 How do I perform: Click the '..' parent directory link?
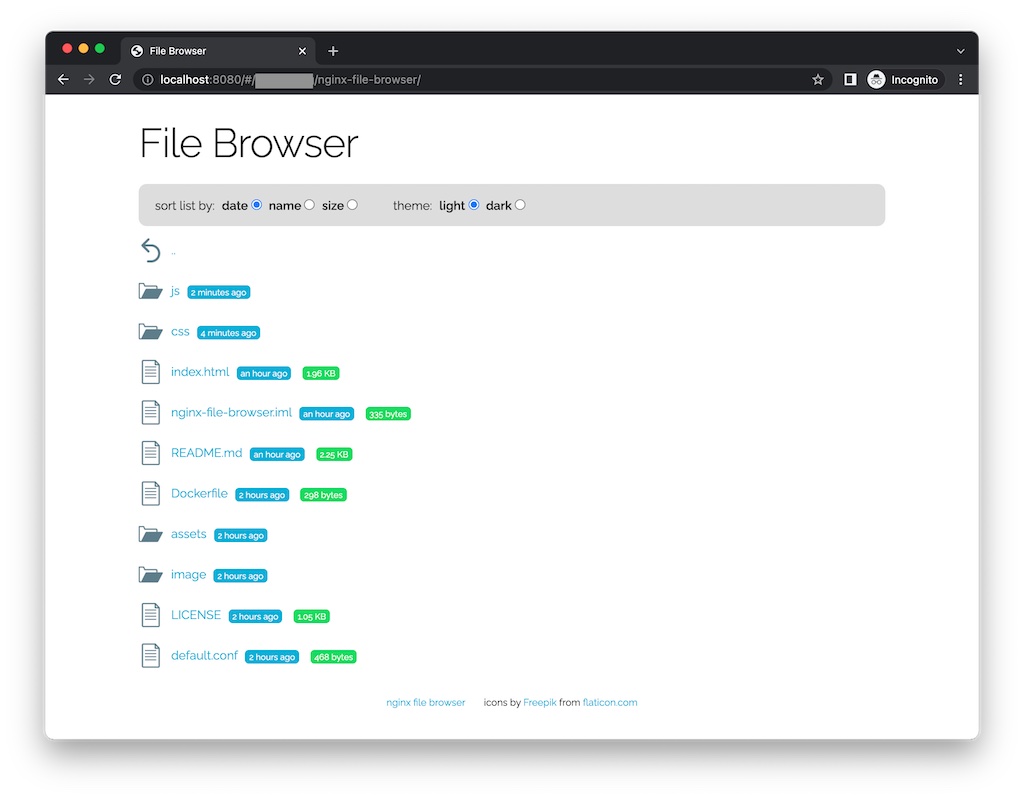(x=173, y=252)
